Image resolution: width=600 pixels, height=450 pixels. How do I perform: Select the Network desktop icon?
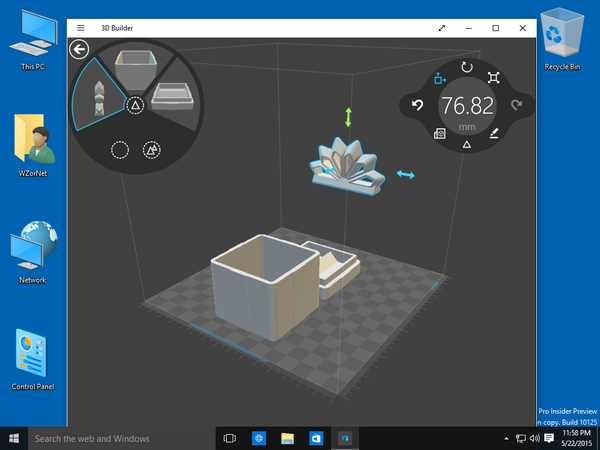tap(33, 253)
